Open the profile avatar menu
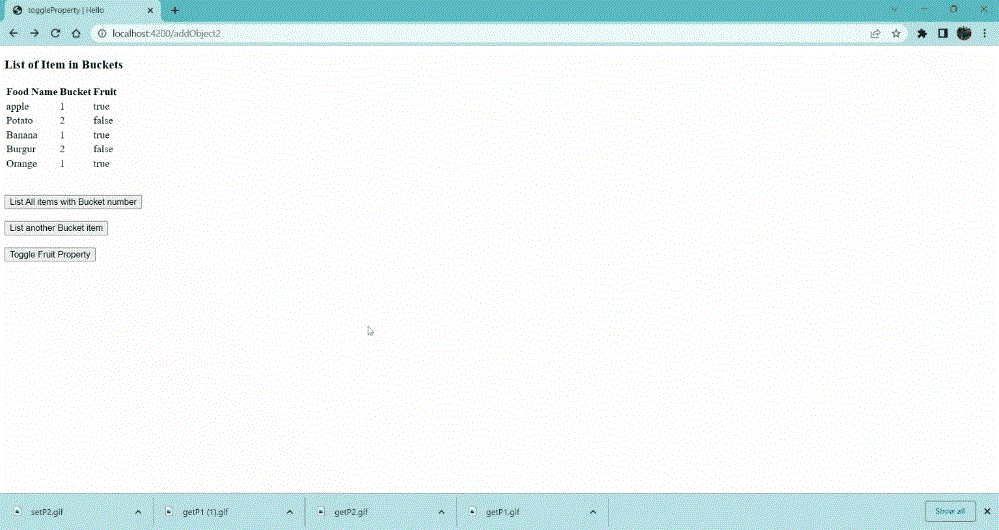 pos(964,33)
